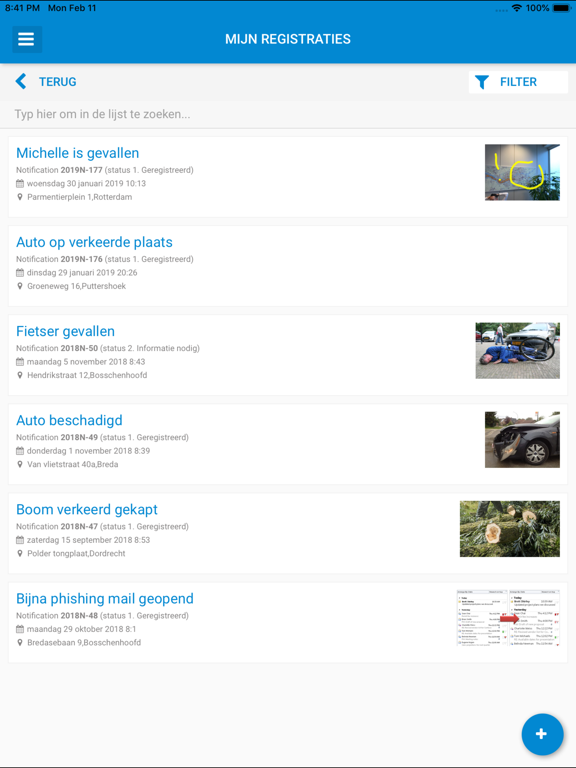576x768 pixels.
Task: Open the hamburger menu
Action: [26, 39]
